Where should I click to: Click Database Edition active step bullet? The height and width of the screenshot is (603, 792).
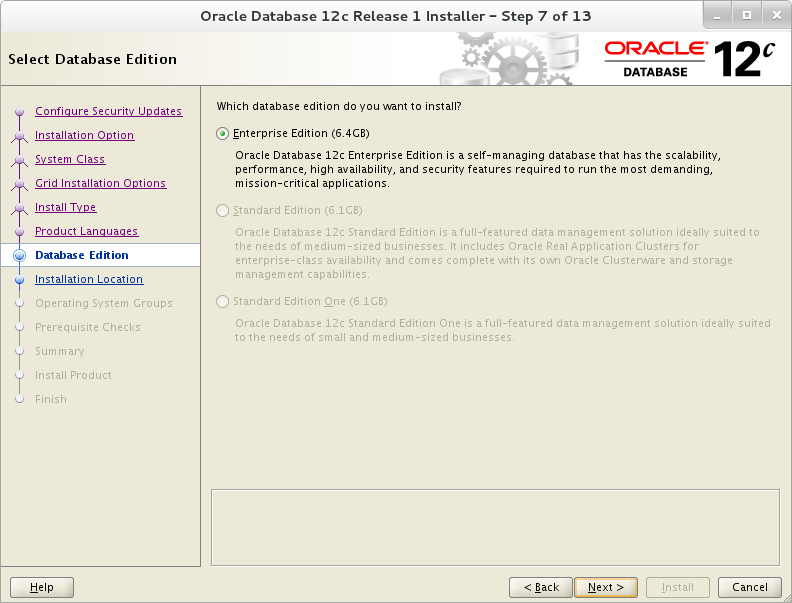[20, 256]
